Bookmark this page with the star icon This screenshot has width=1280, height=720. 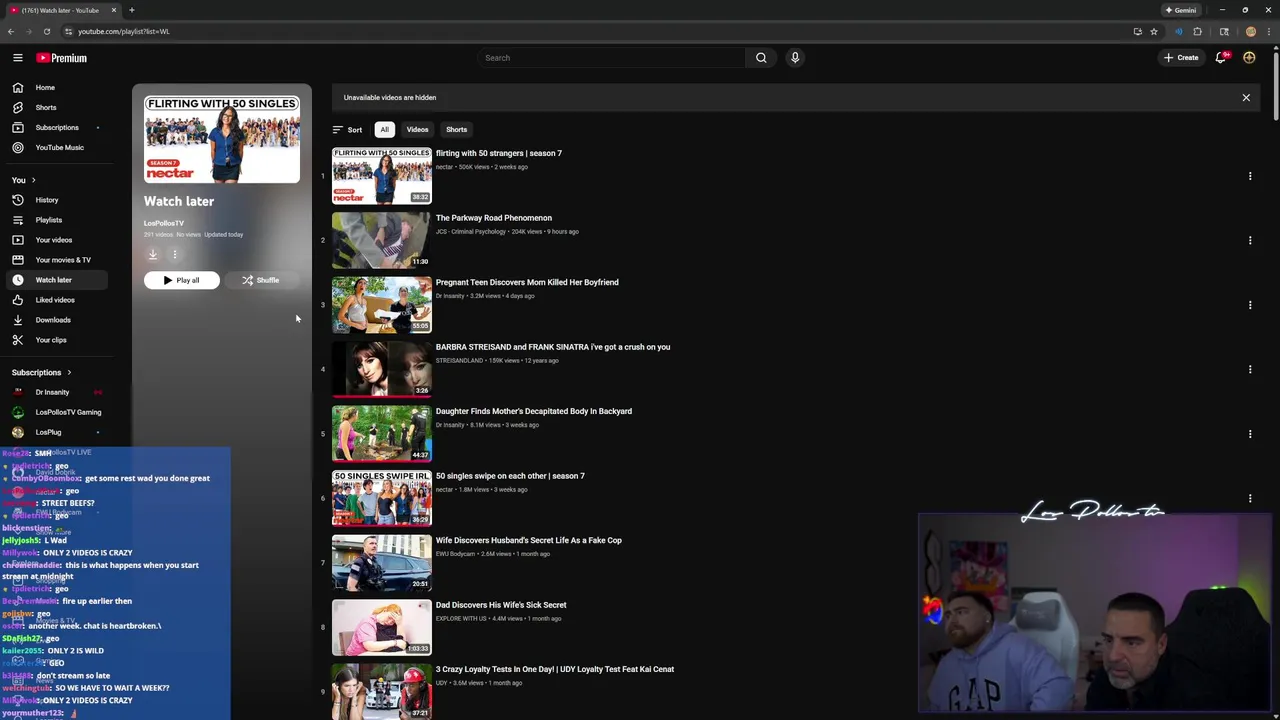click(x=1154, y=31)
